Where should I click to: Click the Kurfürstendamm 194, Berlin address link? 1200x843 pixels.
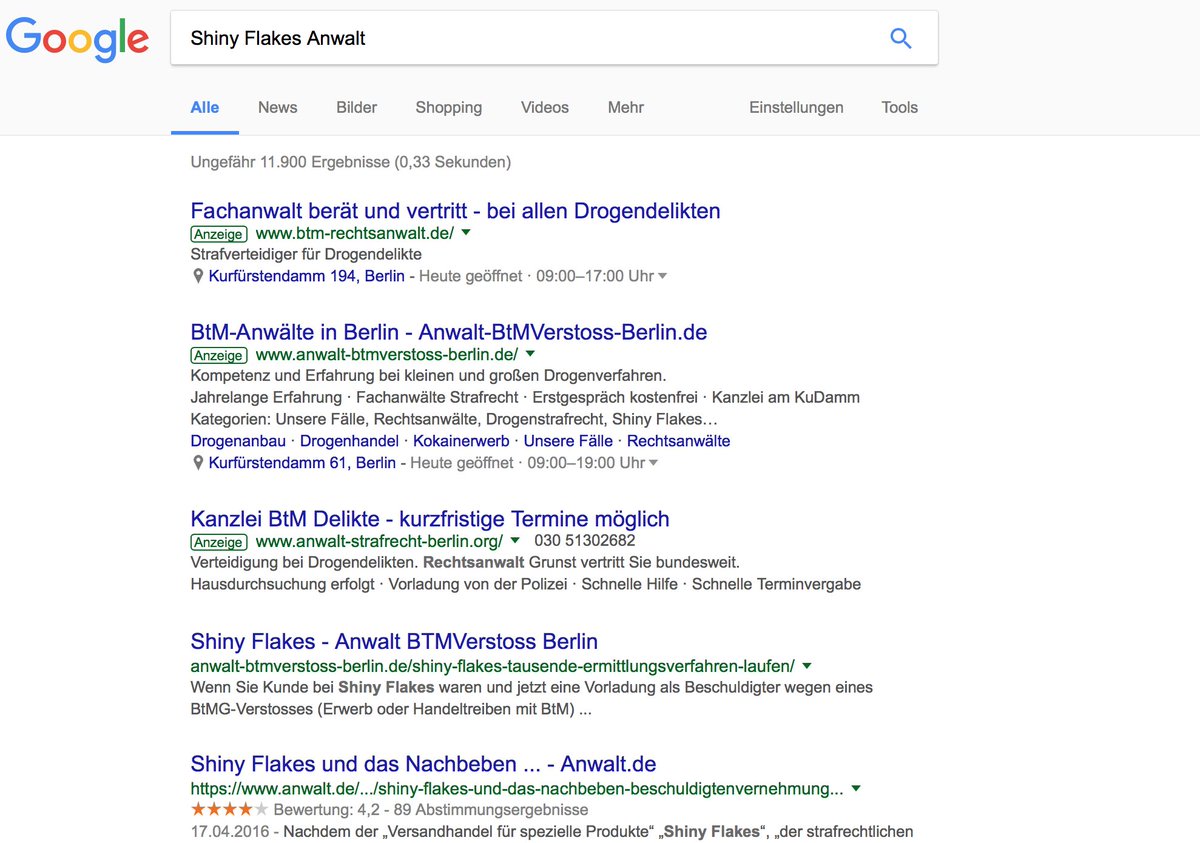[x=307, y=276]
